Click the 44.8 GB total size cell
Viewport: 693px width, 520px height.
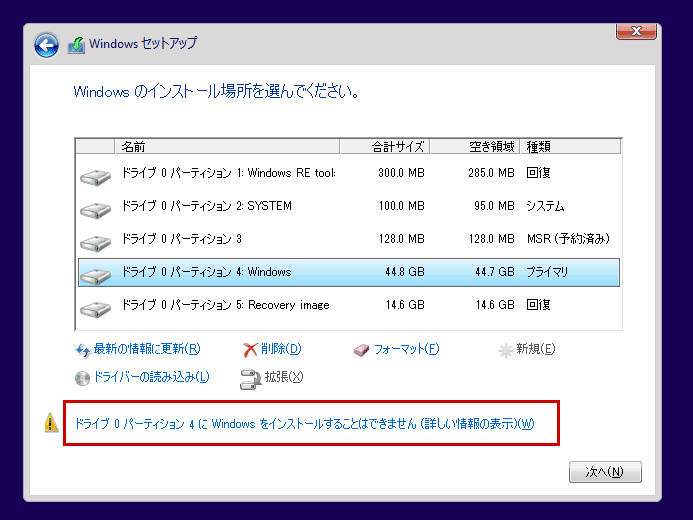click(x=405, y=272)
